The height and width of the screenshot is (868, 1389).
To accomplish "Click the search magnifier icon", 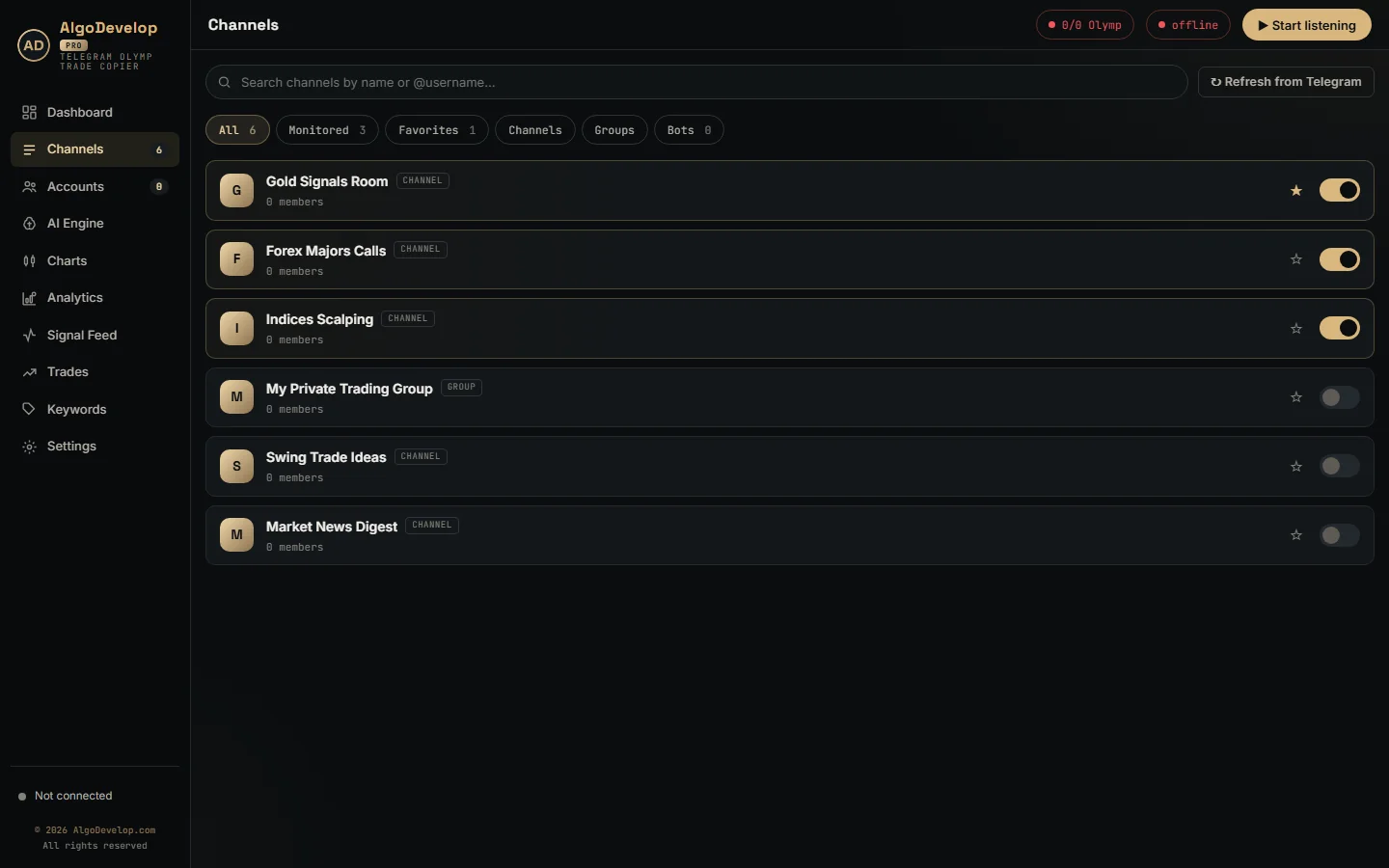I will click(224, 83).
